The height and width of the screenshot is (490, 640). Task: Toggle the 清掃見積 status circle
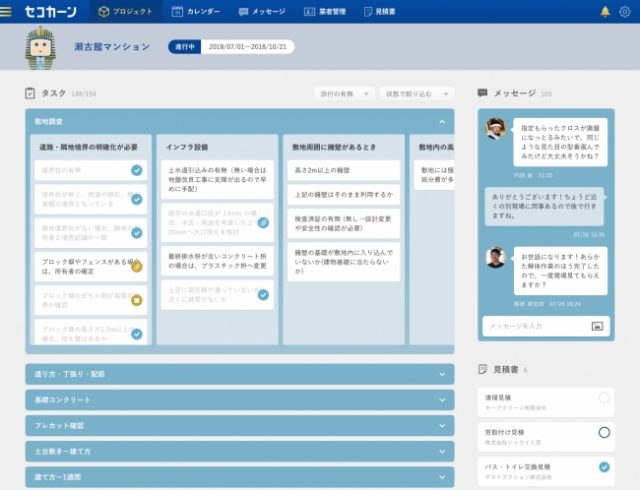(604, 398)
